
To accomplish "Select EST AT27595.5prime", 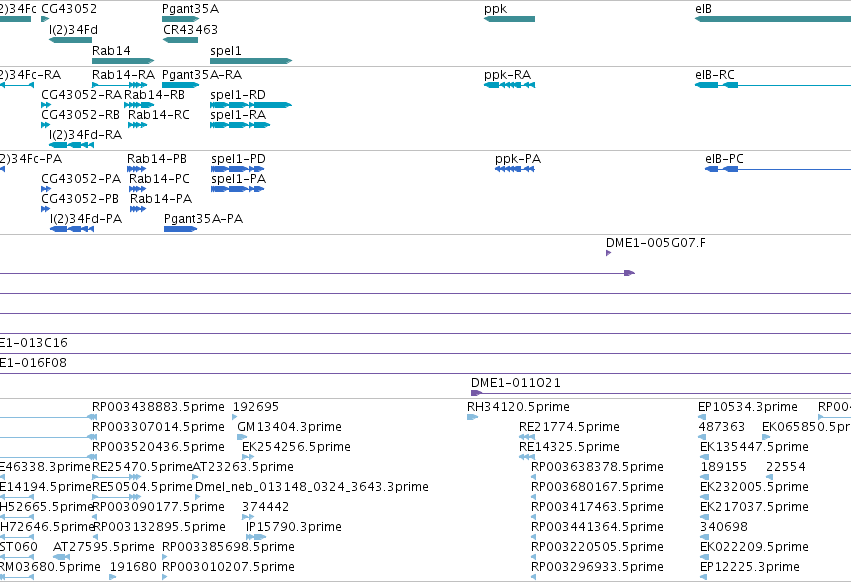I will coord(61,558).
